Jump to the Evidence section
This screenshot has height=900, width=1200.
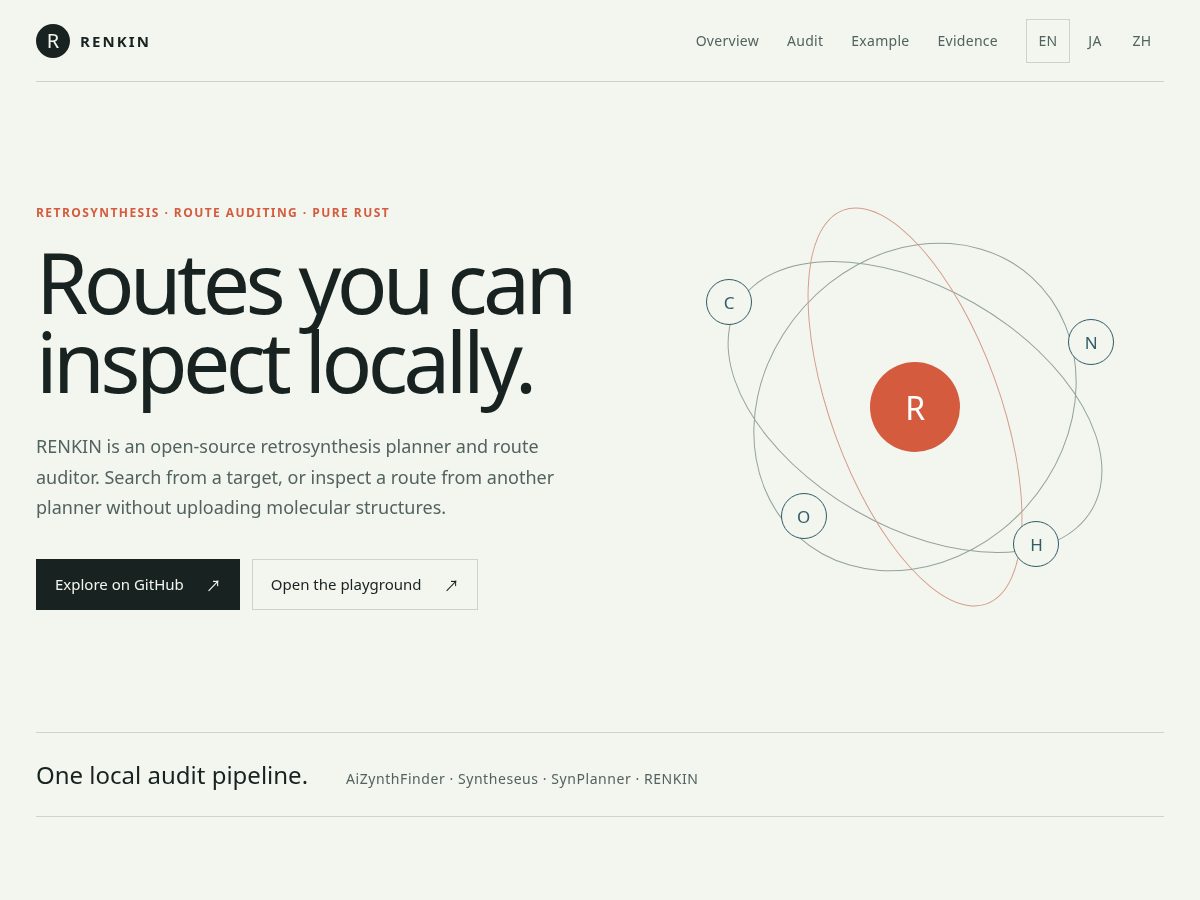tap(967, 41)
